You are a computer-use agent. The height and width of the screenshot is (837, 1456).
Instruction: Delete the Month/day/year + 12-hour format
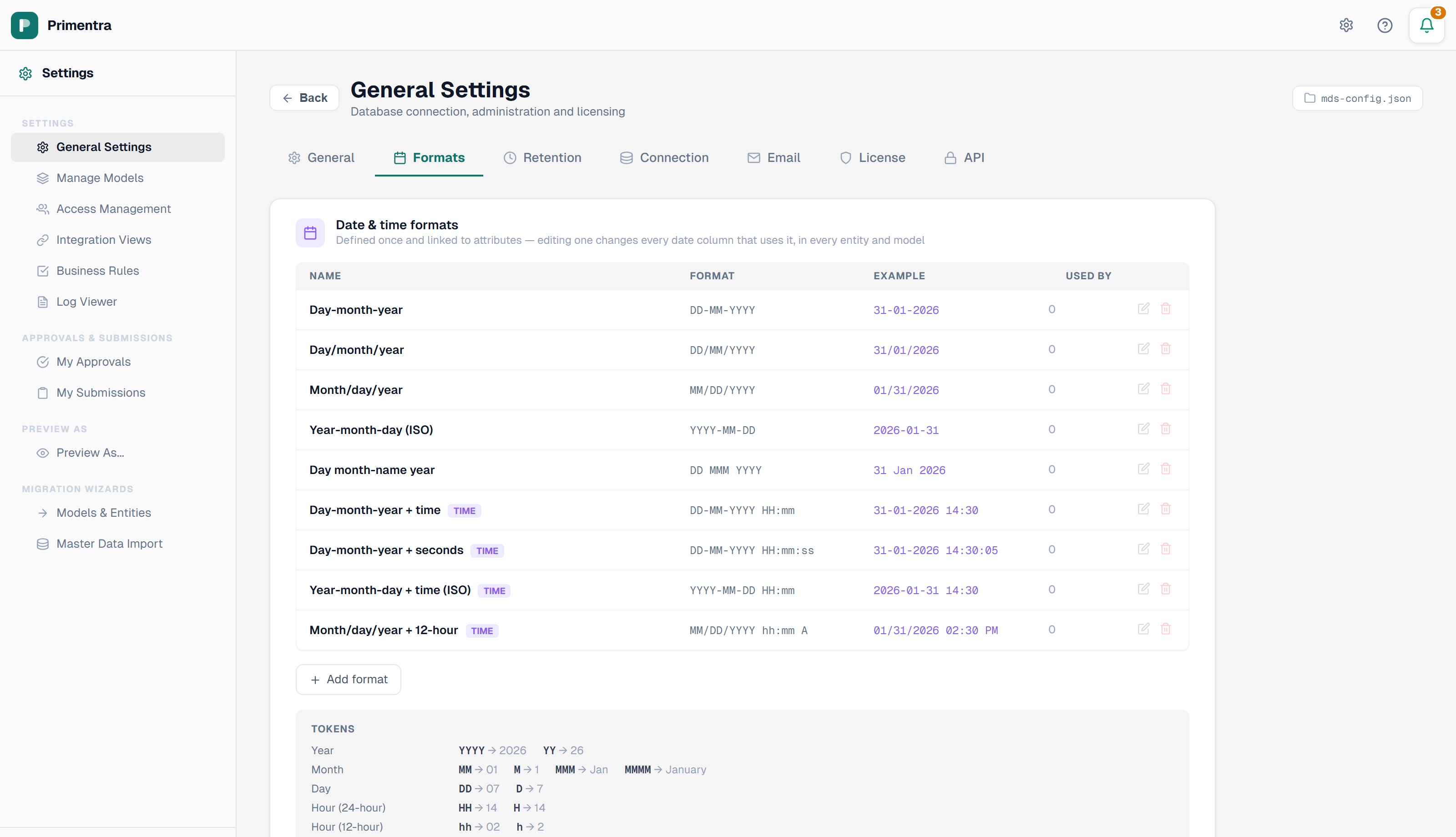pyautogui.click(x=1165, y=630)
